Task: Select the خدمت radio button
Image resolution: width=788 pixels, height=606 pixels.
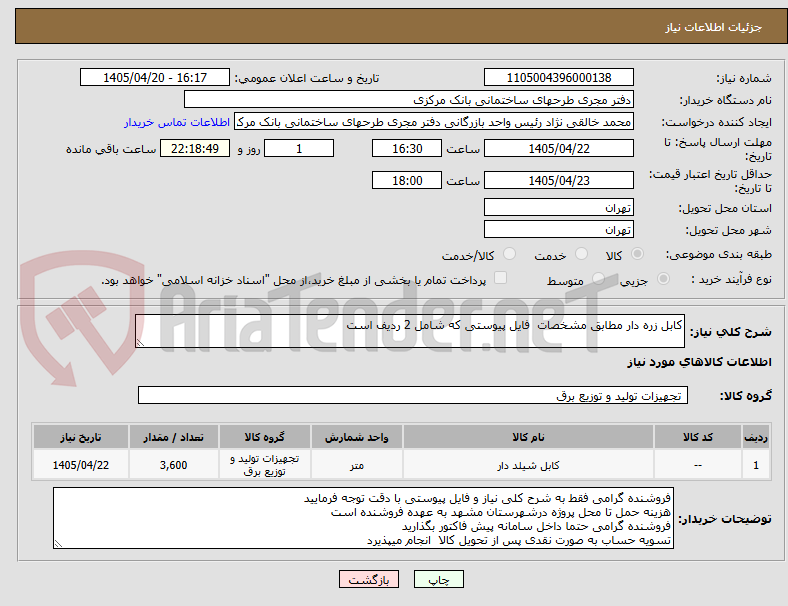Action: 581,254
